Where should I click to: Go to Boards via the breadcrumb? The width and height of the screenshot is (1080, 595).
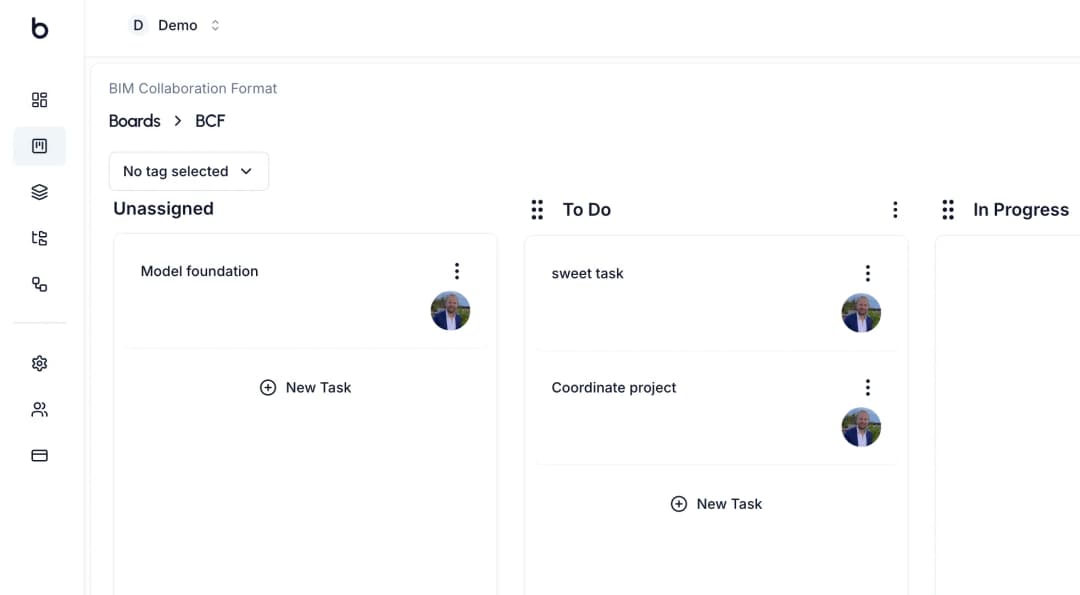click(x=134, y=121)
